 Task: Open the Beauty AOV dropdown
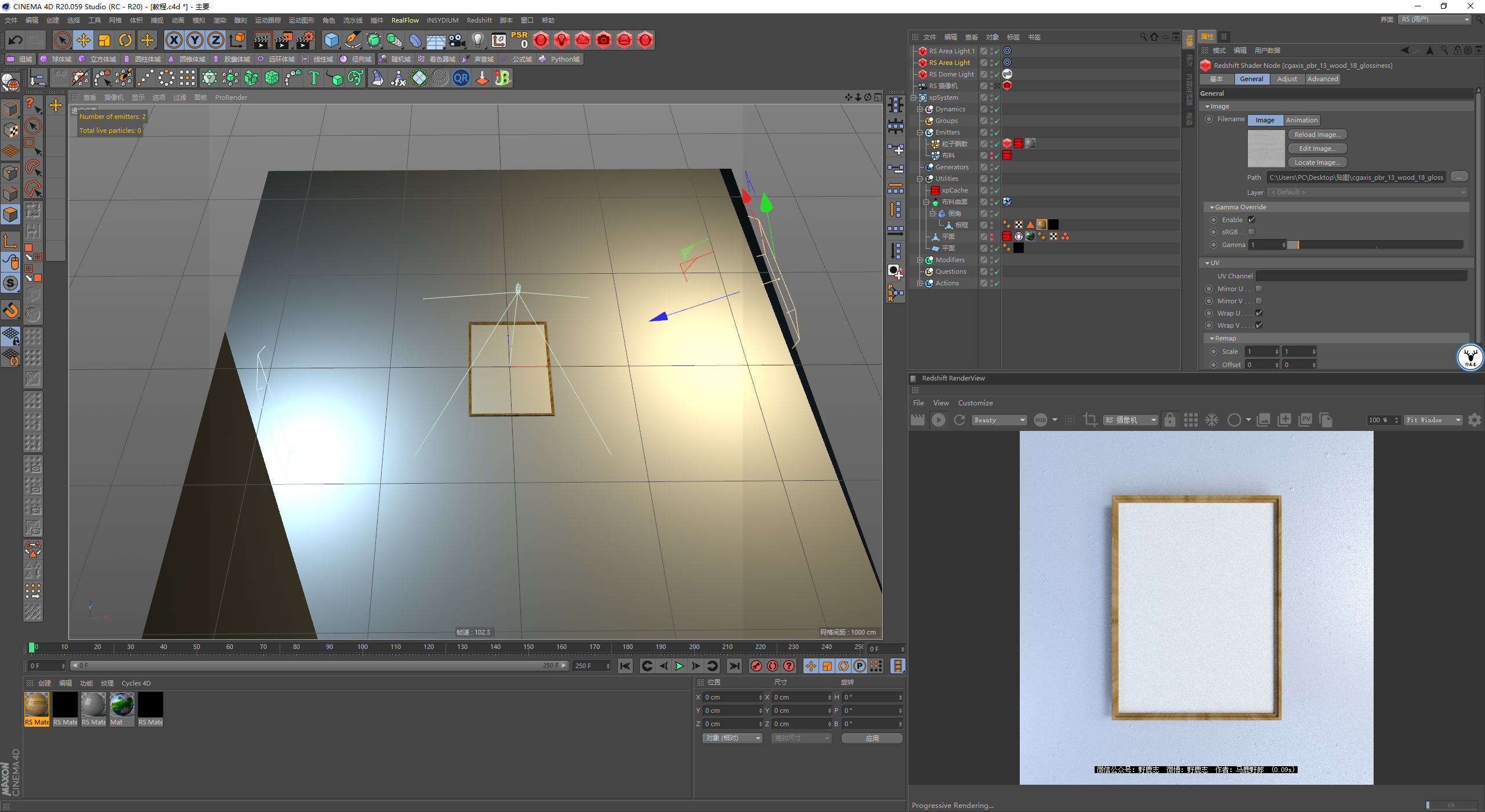999,420
